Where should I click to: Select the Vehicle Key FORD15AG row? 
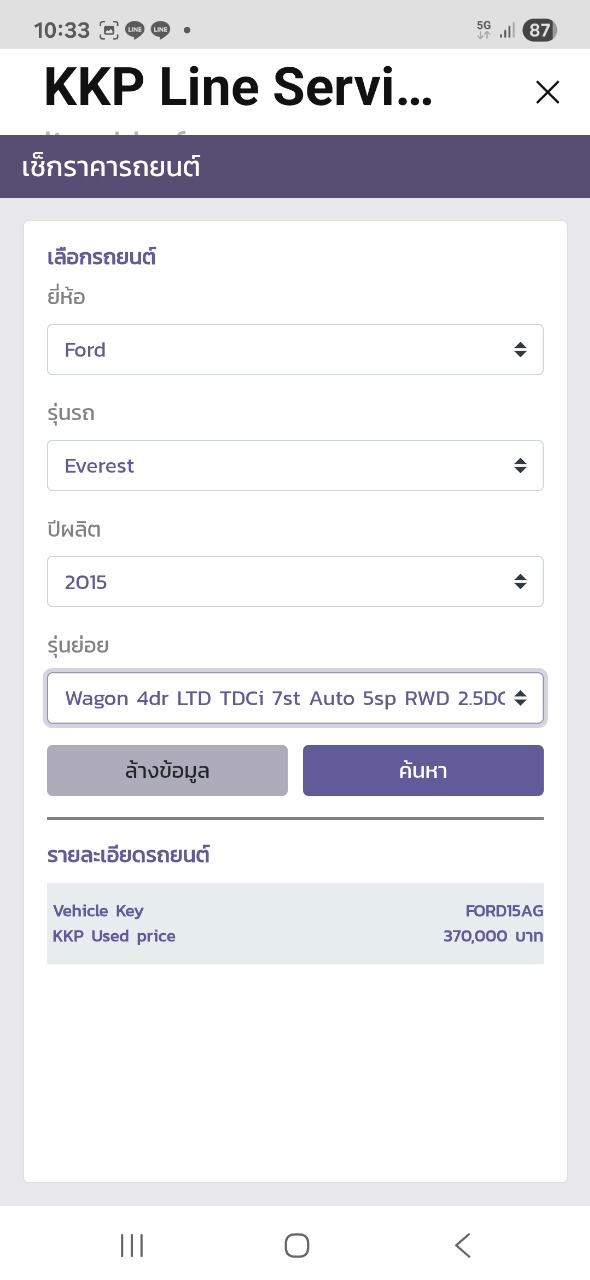click(x=295, y=911)
